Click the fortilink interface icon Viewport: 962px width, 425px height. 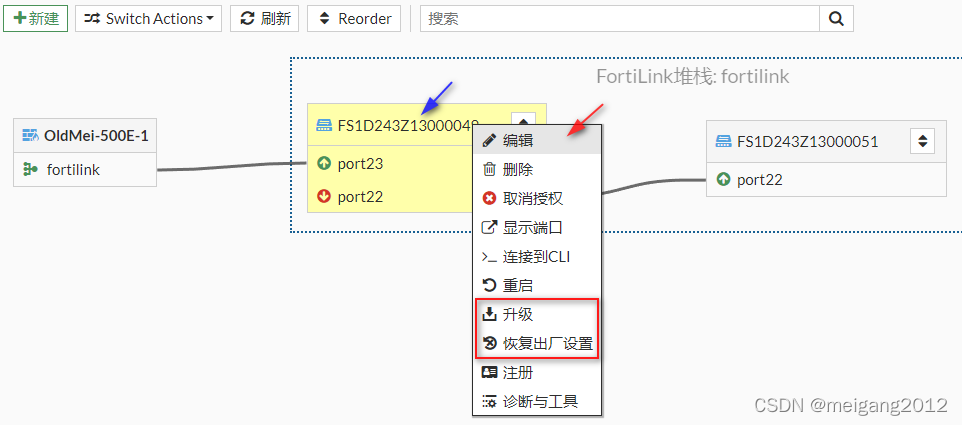(x=30, y=169)
